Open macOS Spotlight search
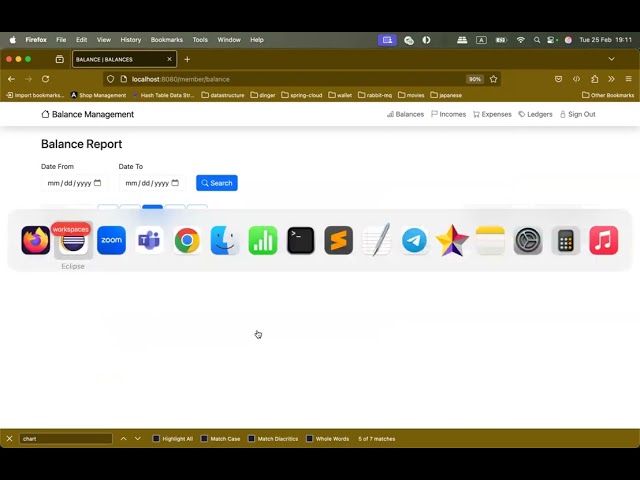 [537, 40]
